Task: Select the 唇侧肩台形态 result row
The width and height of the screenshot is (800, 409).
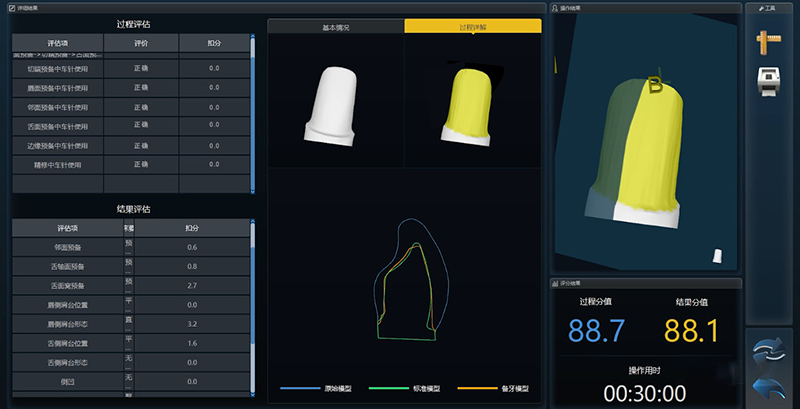Action: pyautogui.click(x=130, y=324)
